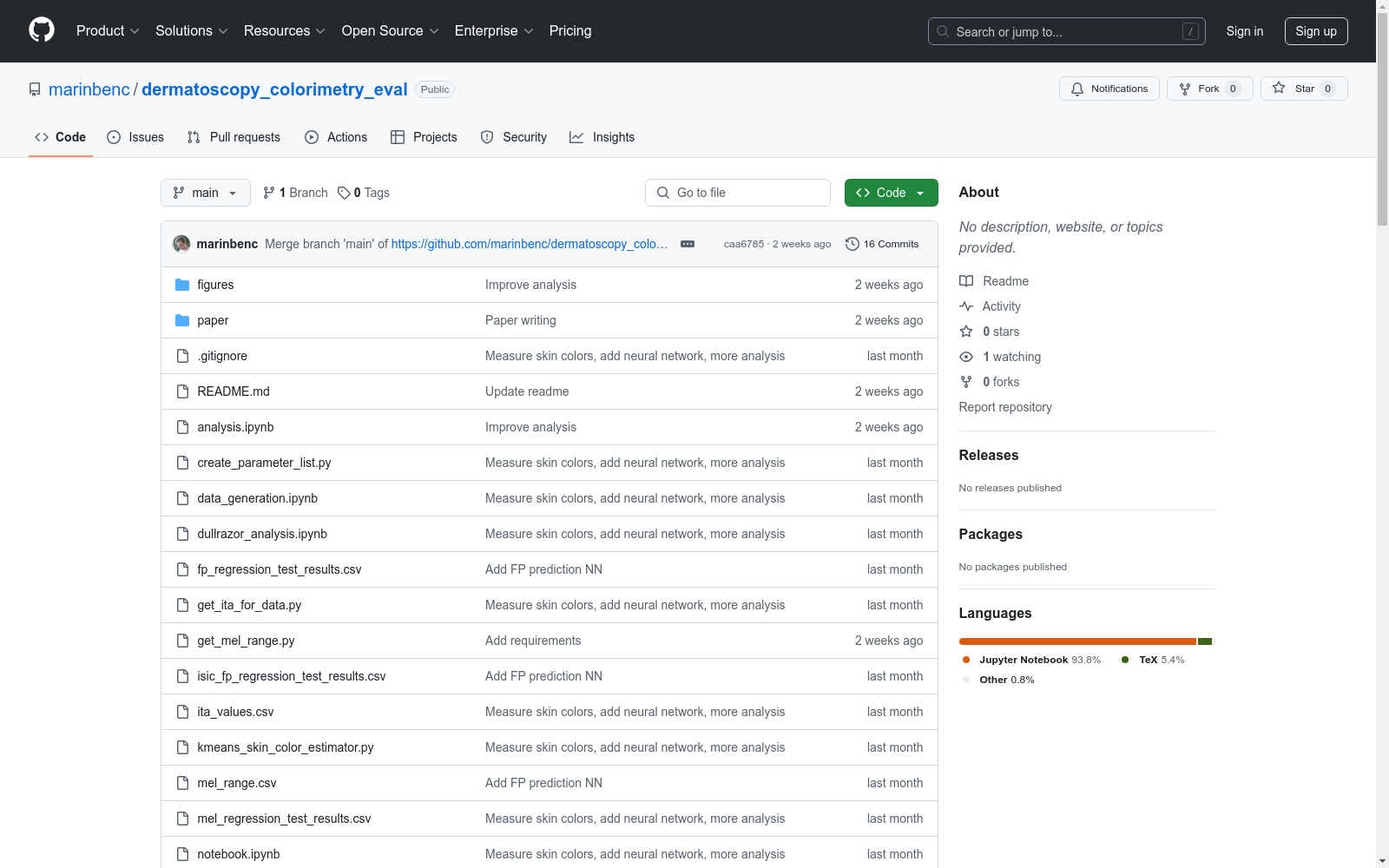Click the eye icon beside 1 watching
Screen dimensions: 1389x868
966,357
